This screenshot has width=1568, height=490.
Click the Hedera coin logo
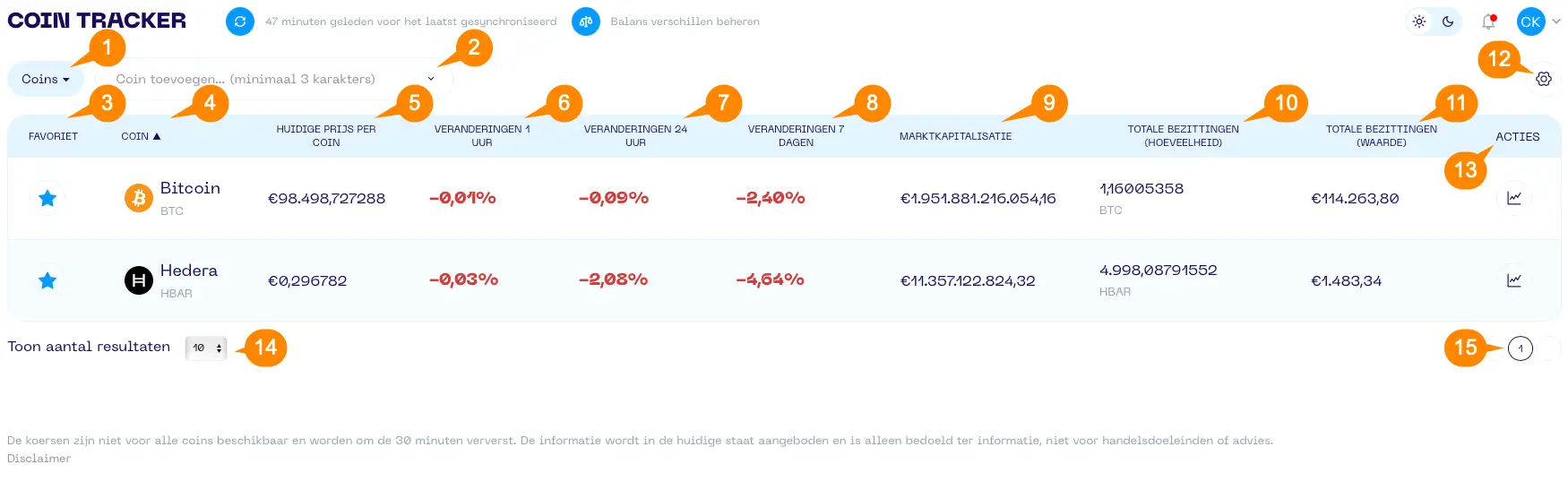139,280
